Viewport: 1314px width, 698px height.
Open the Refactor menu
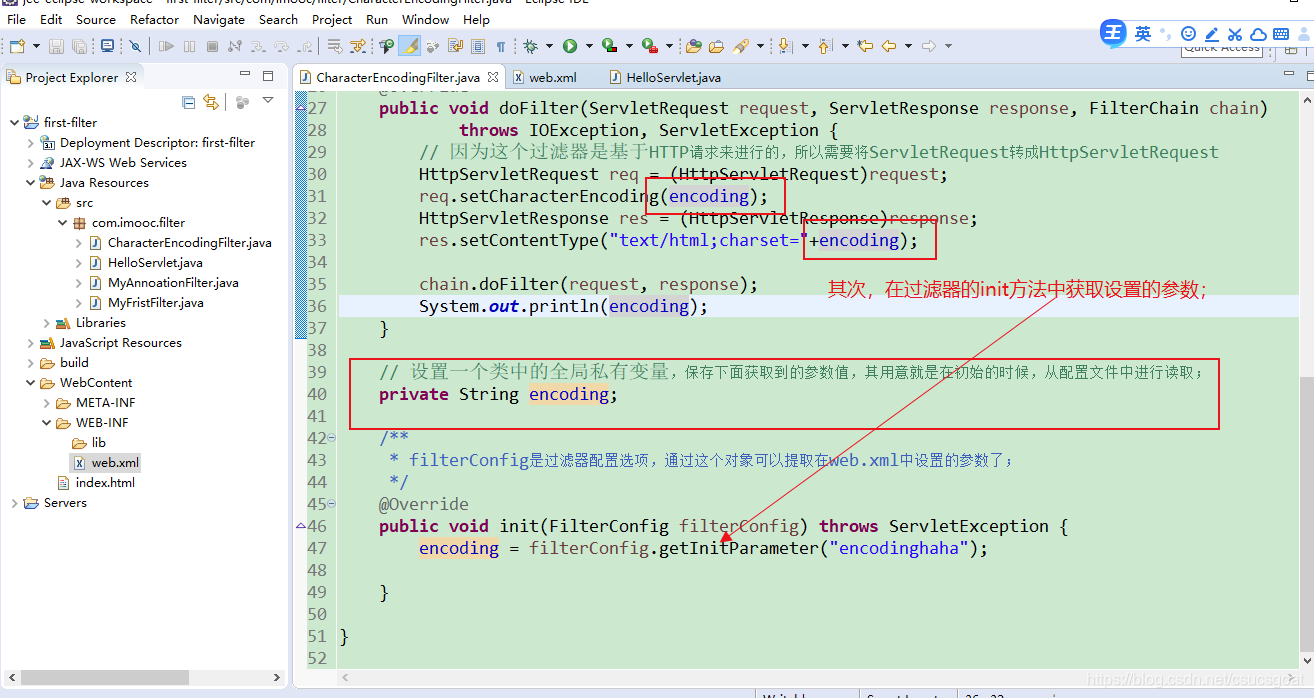(154, 19)
